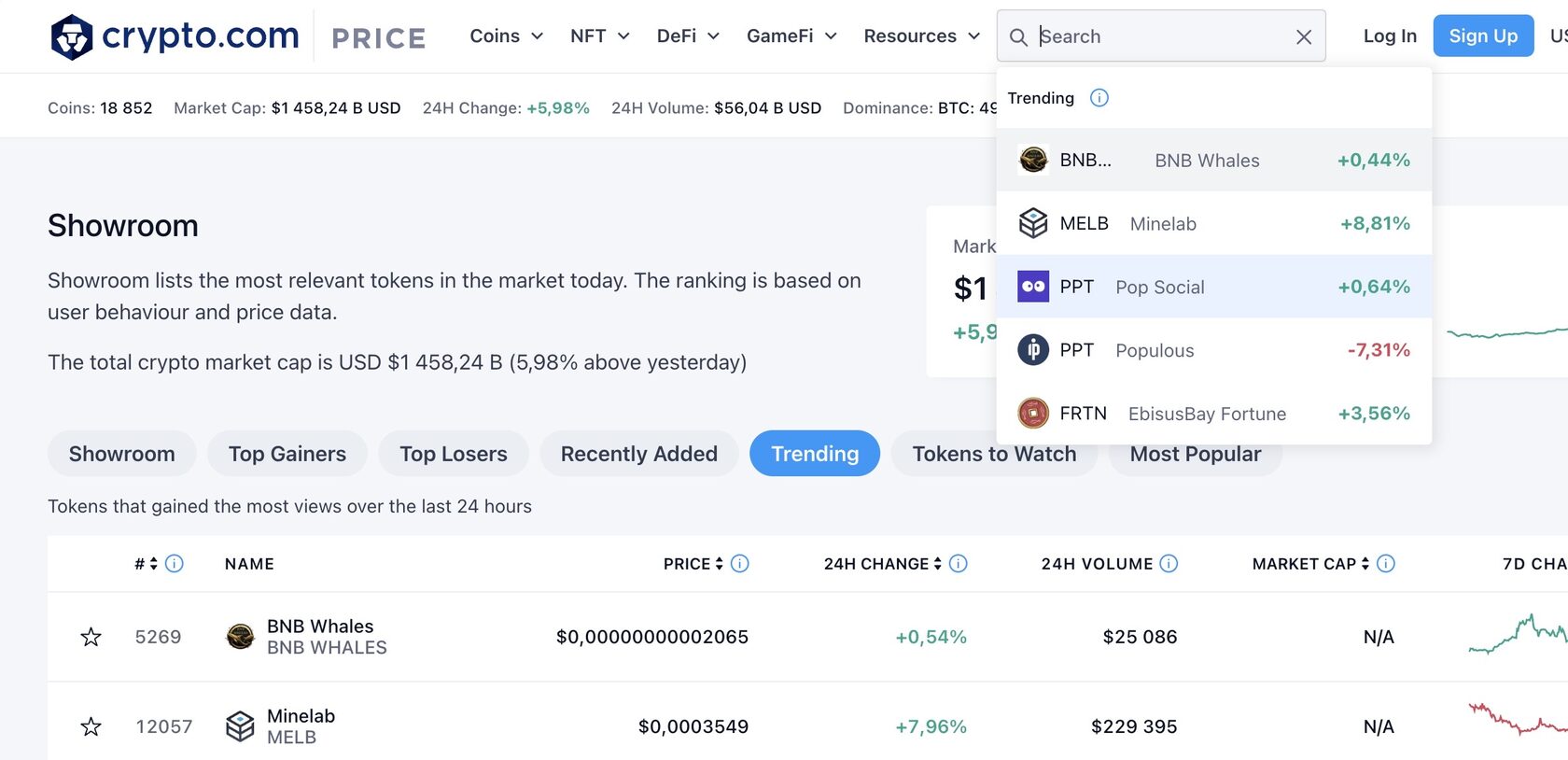Sort table by 24H CHANGE arrows

[938, 564]
